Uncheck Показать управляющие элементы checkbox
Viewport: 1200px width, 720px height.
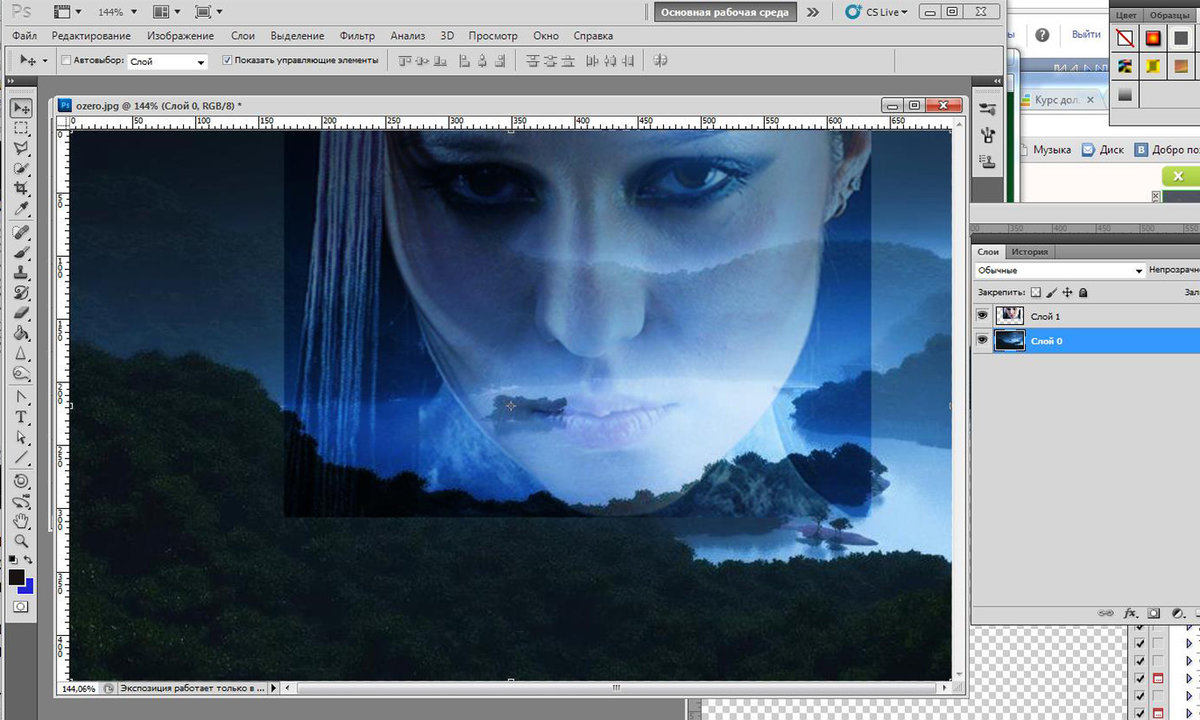pos(227,61)
